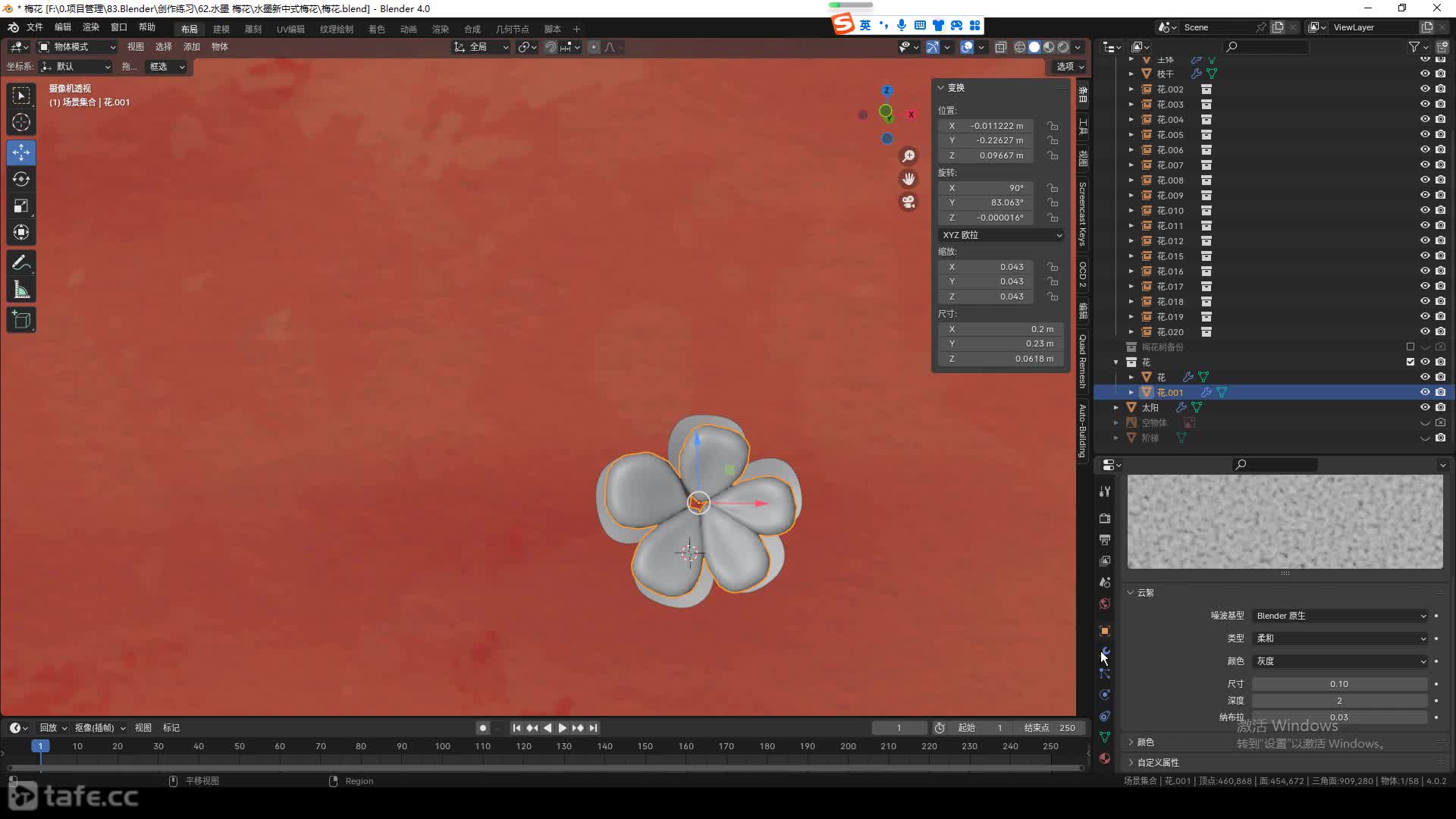This screenshot has height=819, width=1456.
Task: Toggle viewport visibility of 太阳
Action: click(1425, 407)
